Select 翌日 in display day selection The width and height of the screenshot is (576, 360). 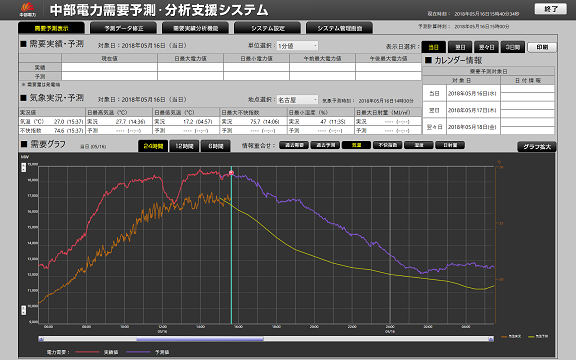pos(460,47)
